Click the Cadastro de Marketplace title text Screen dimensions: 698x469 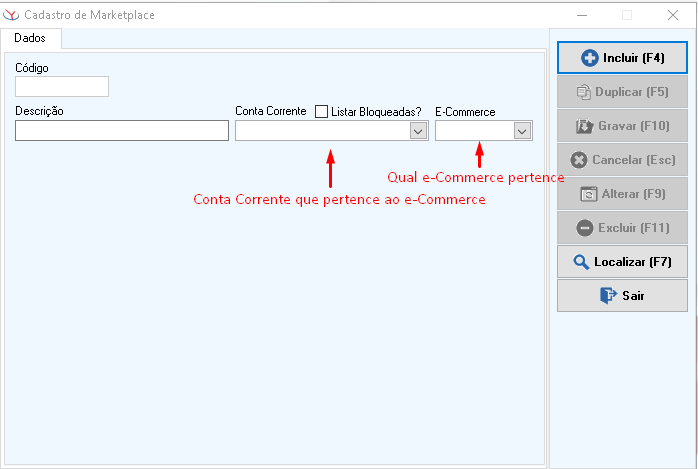tap(89, 15)
